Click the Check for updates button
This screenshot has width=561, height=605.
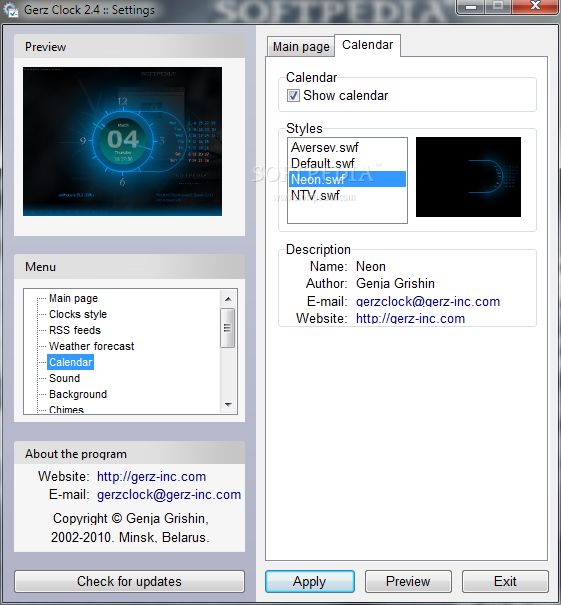[129, 581]
